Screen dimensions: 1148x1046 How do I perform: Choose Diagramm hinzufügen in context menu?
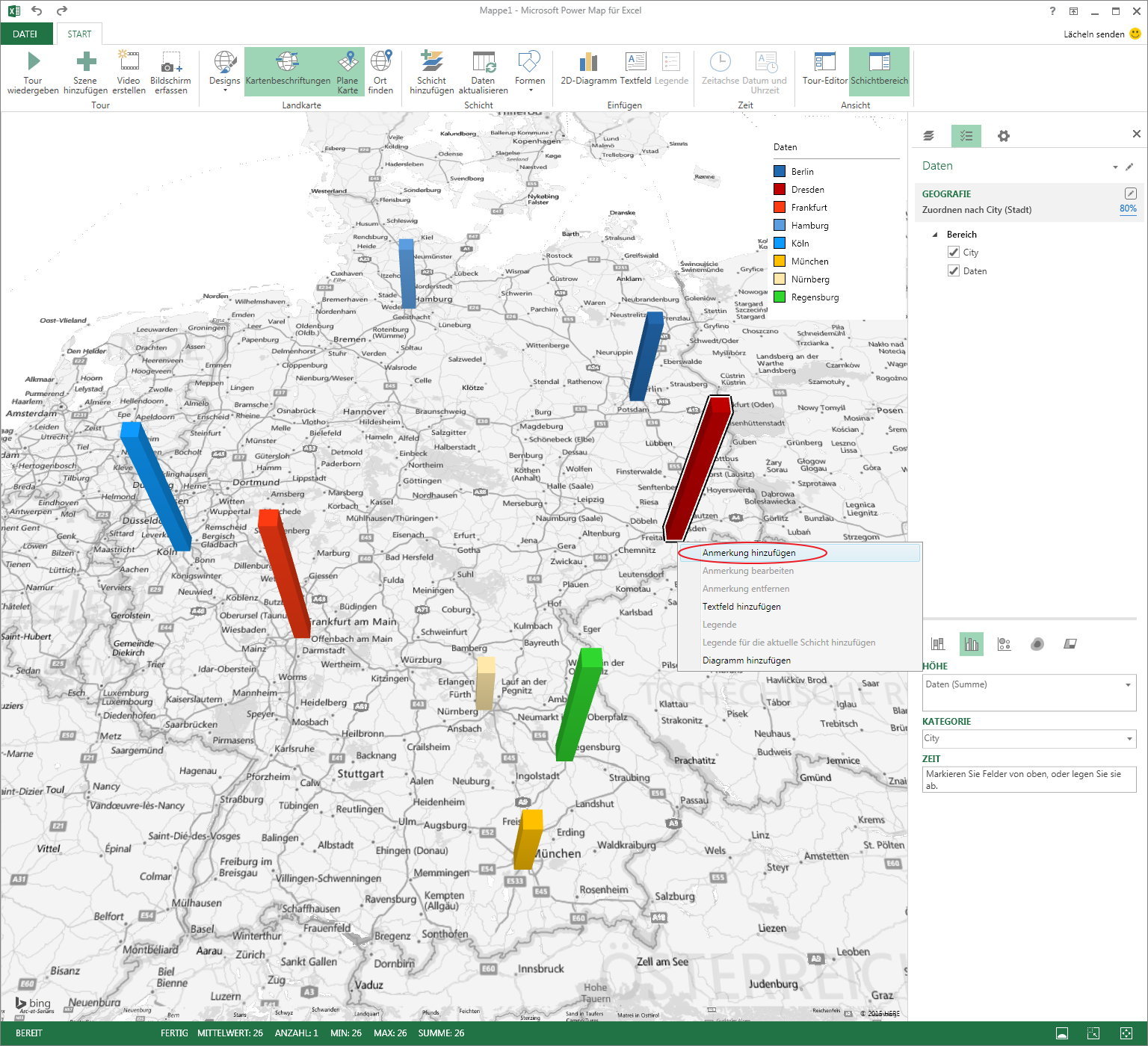click(x=799, y=660)
